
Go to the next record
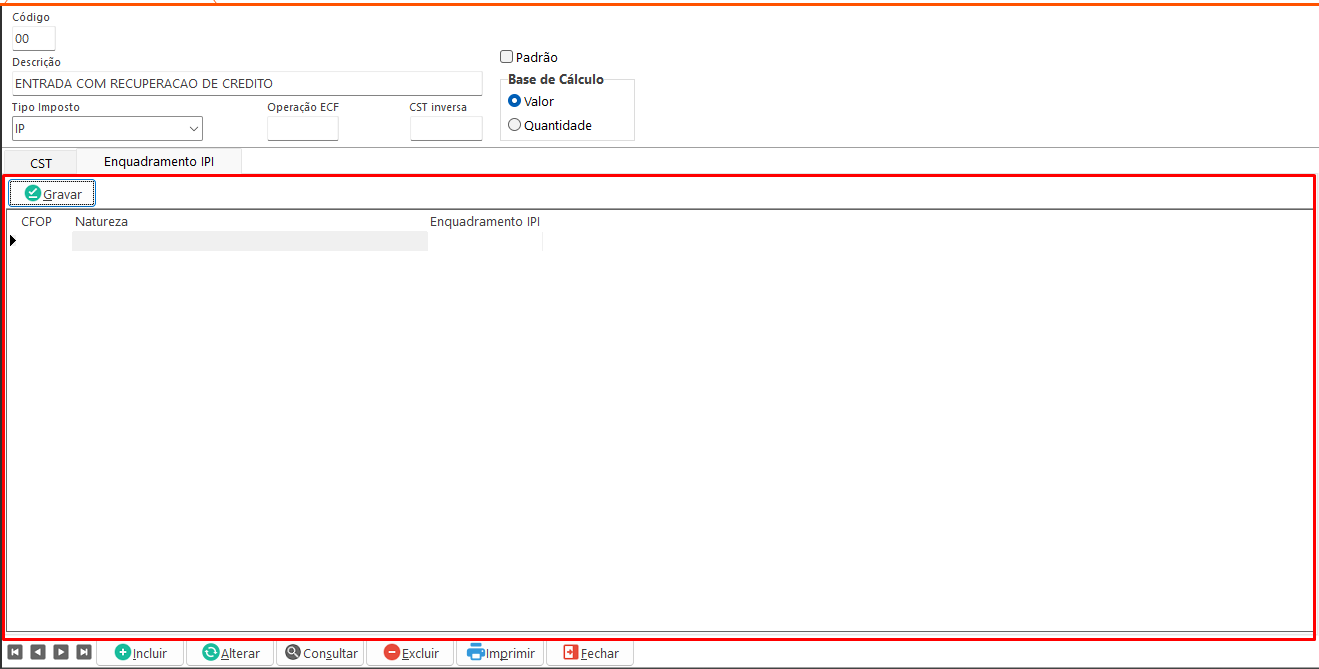click(x=61, y=652)
